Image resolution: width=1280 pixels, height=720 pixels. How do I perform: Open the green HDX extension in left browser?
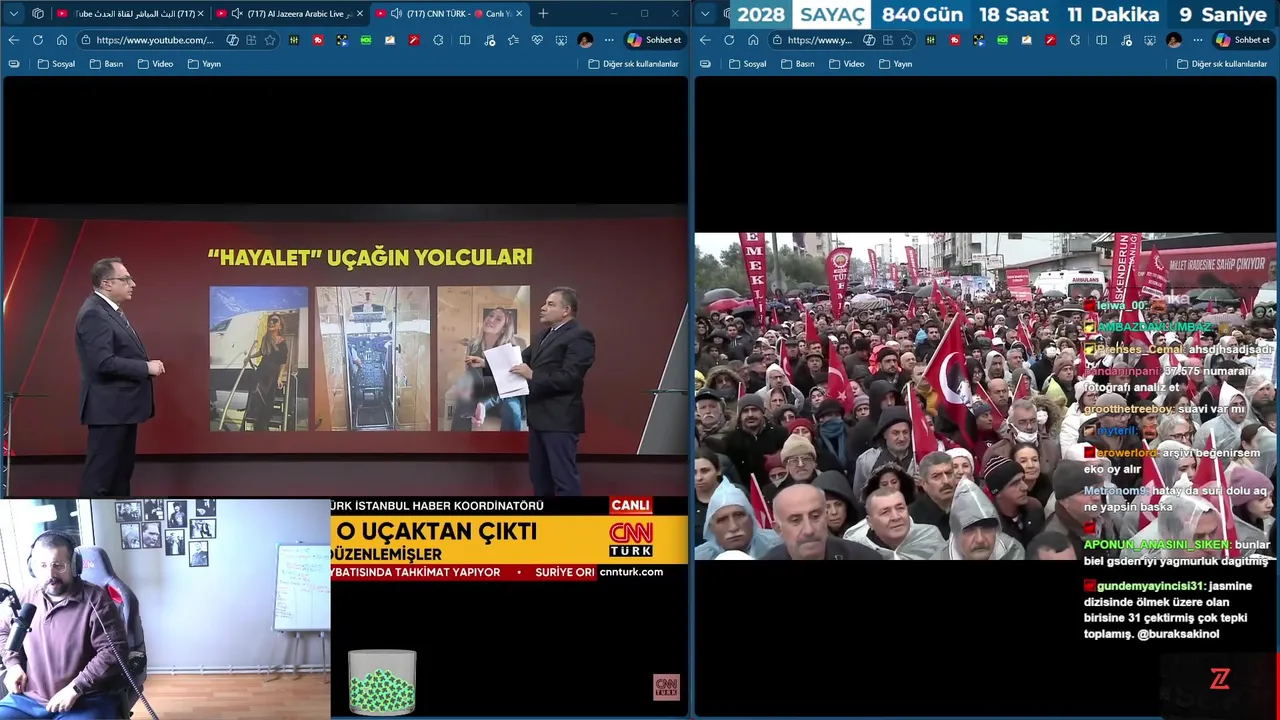click(366, 40)
